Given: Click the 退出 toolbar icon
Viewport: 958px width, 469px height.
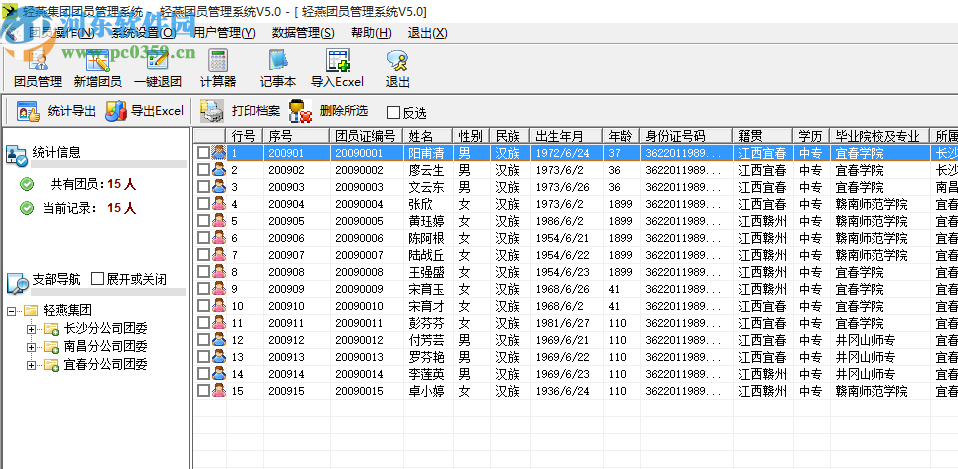Looking at the screenshot, I should click(x=397, y=60).
